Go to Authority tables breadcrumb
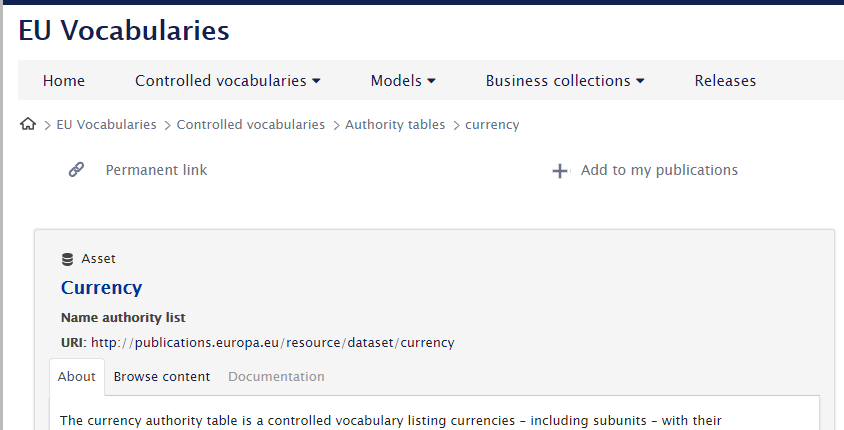The image size is (844, 430). tap(395, 125)
